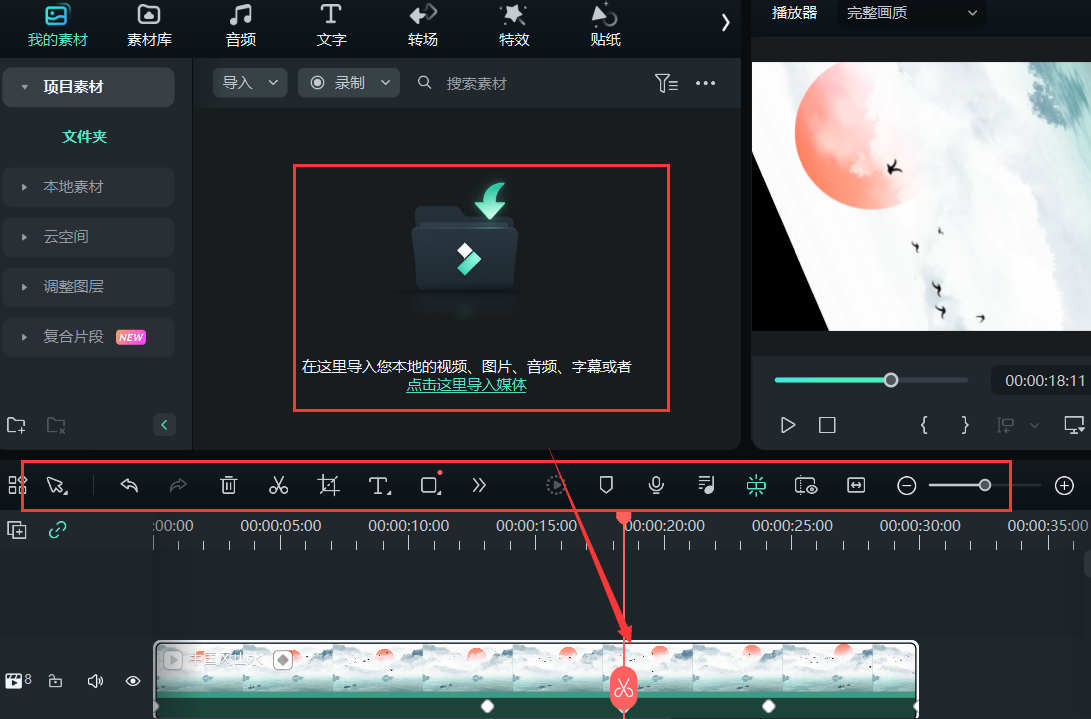Switch to the 素材库 tab
1091x719 pixels.
point(148,25)
